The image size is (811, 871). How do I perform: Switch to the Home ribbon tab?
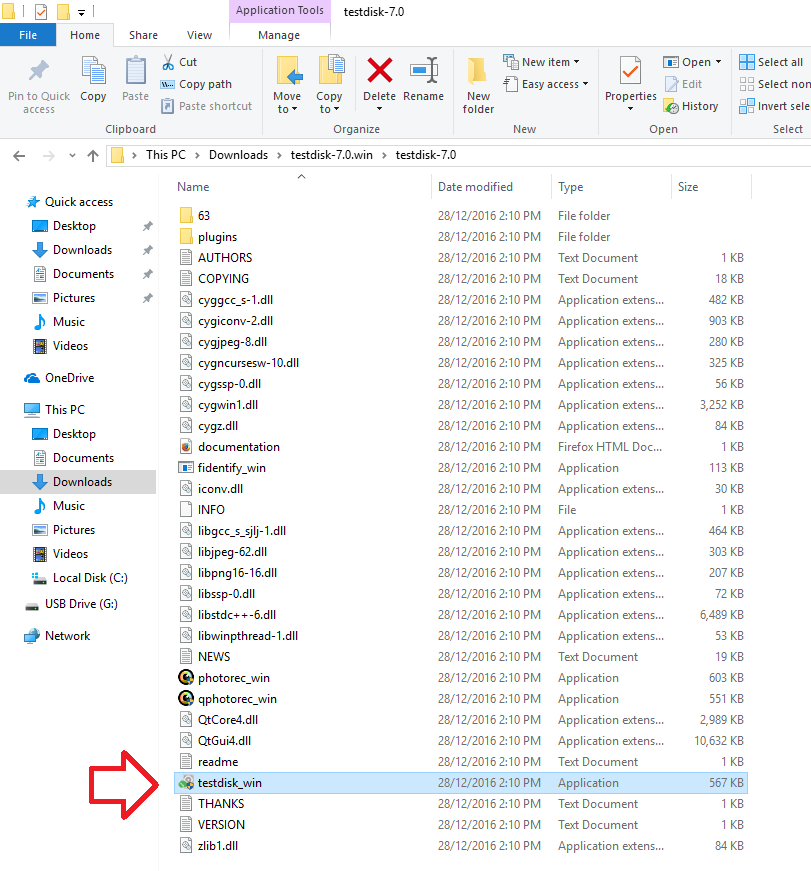click(85, 35)
